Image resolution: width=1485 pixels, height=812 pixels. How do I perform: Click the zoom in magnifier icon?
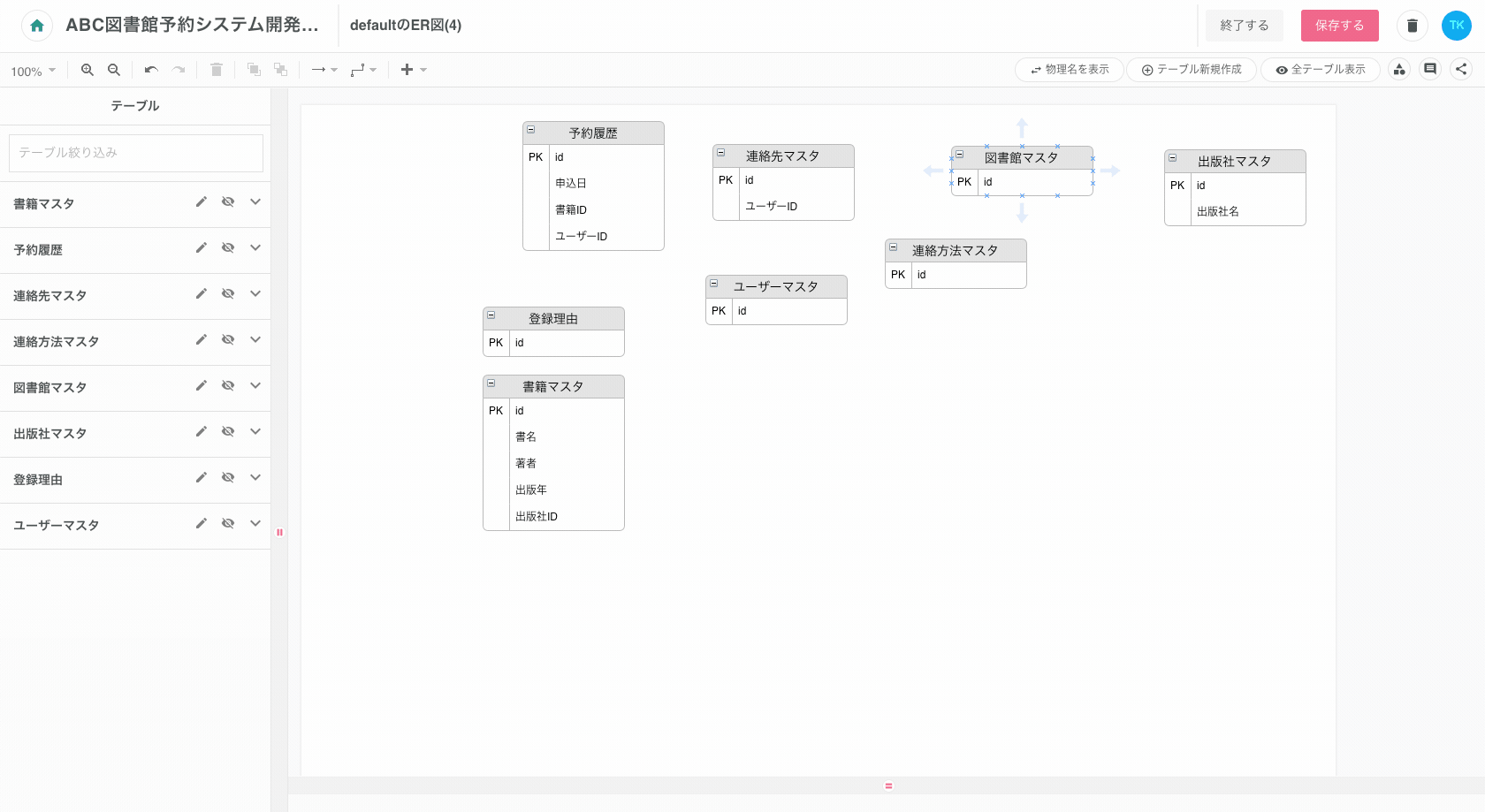(x=88, y=70)
